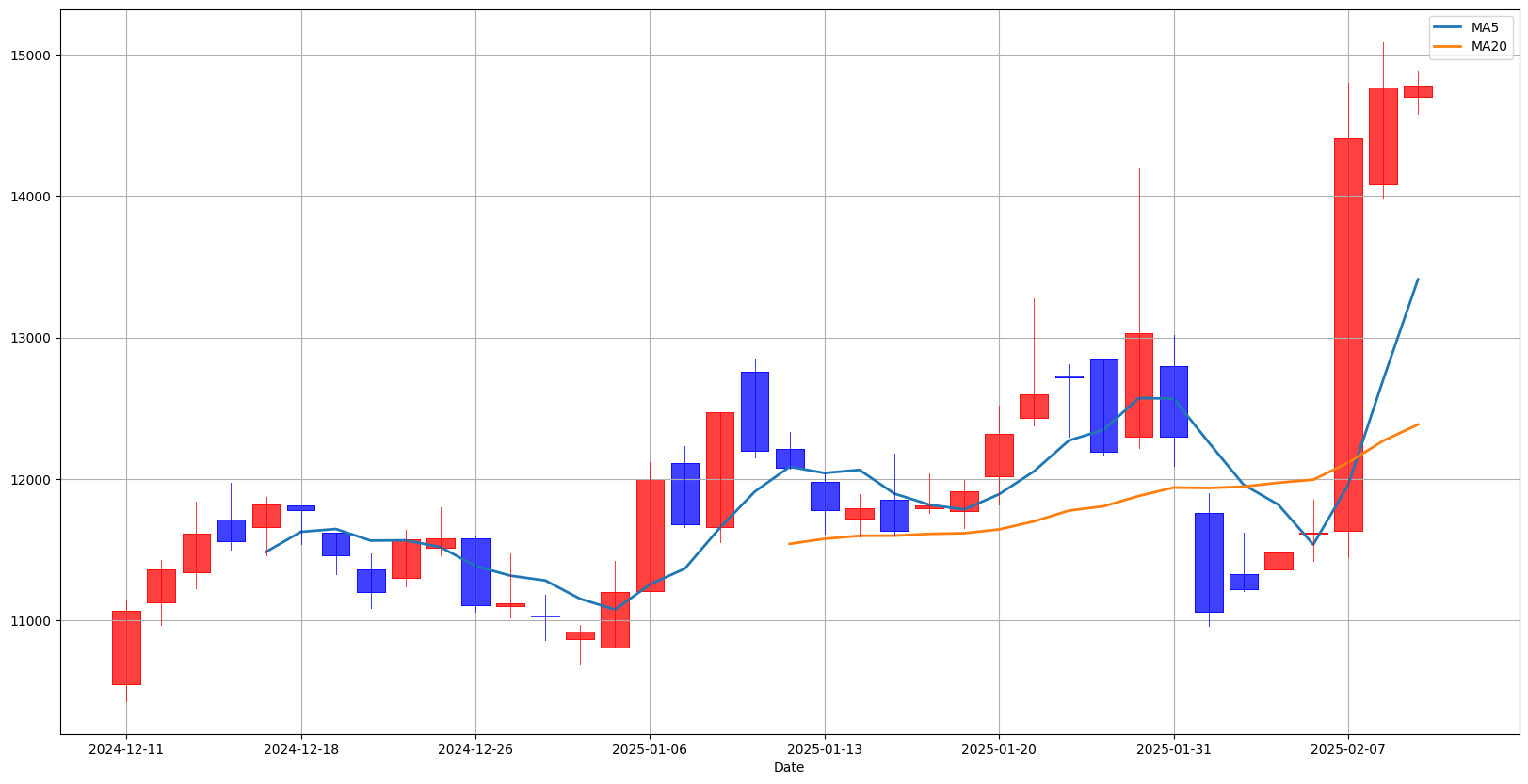
Task: Click the last red candlestick at far right
Action: tap(1418, 91)
